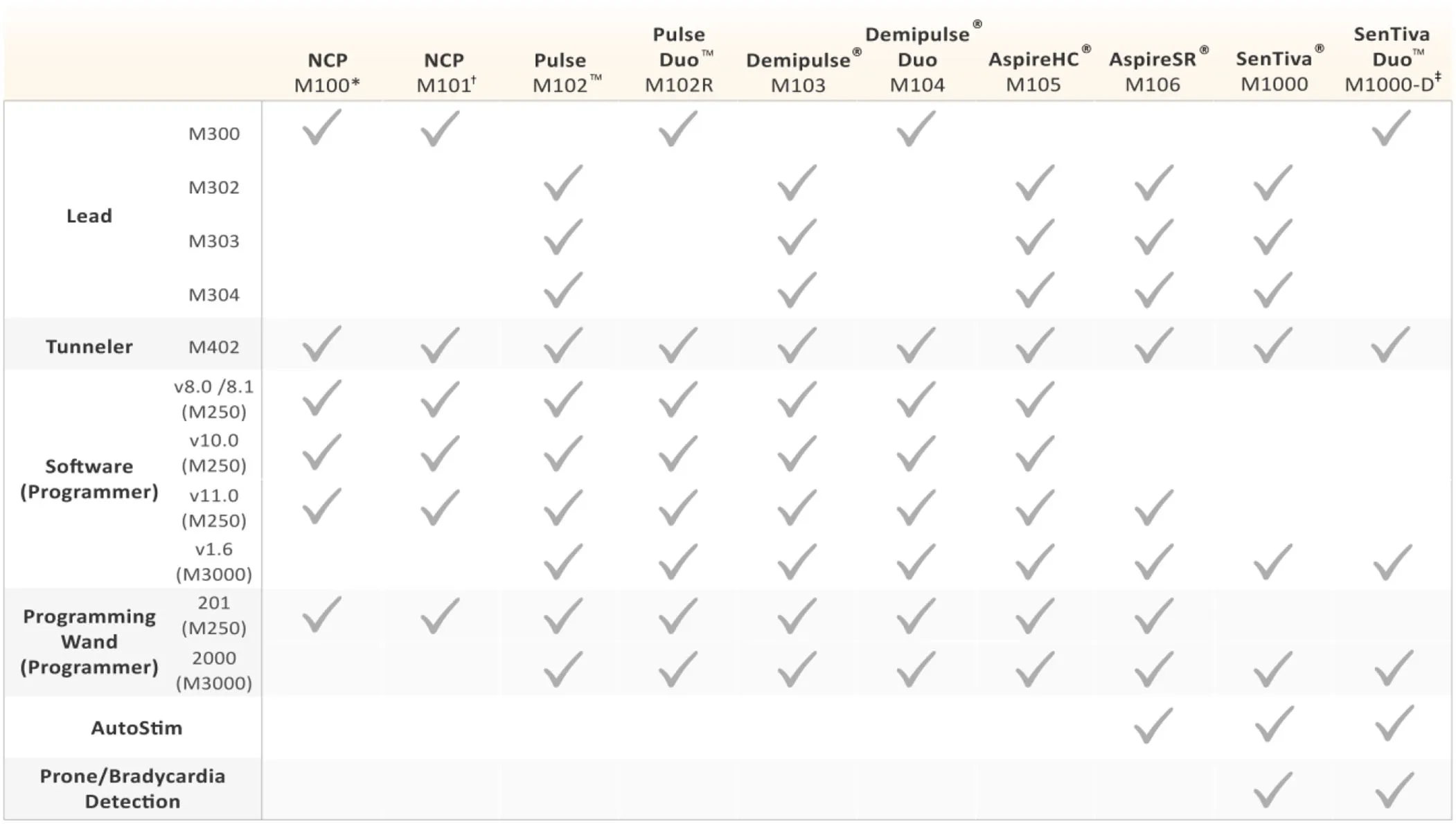Viewport: 1456px width, 824px height.
Task: Select the M402 tunneler checkmark under Demipulse M103
Action: tap(797, 344)
